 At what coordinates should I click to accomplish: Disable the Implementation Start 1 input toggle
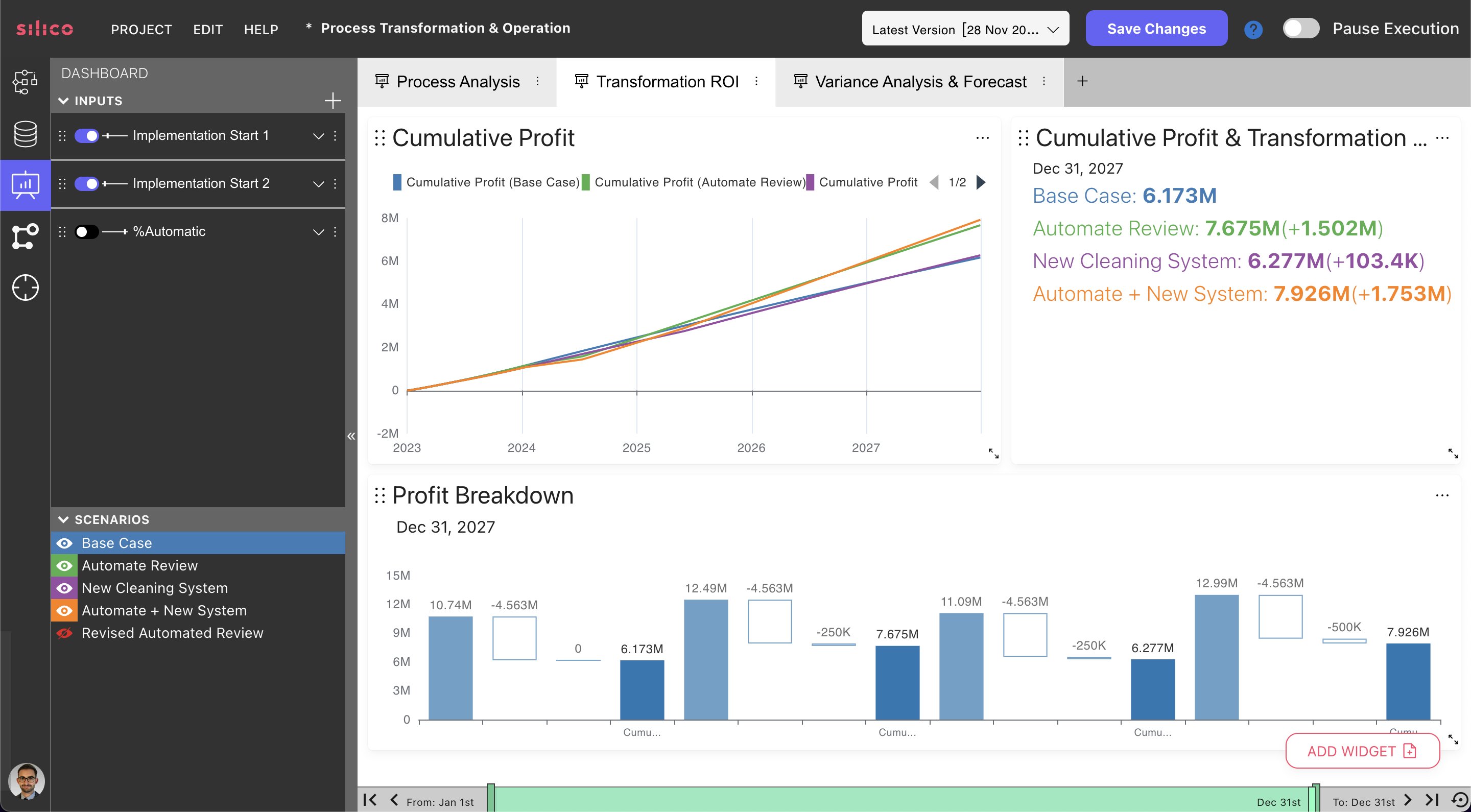pos(87,135)
